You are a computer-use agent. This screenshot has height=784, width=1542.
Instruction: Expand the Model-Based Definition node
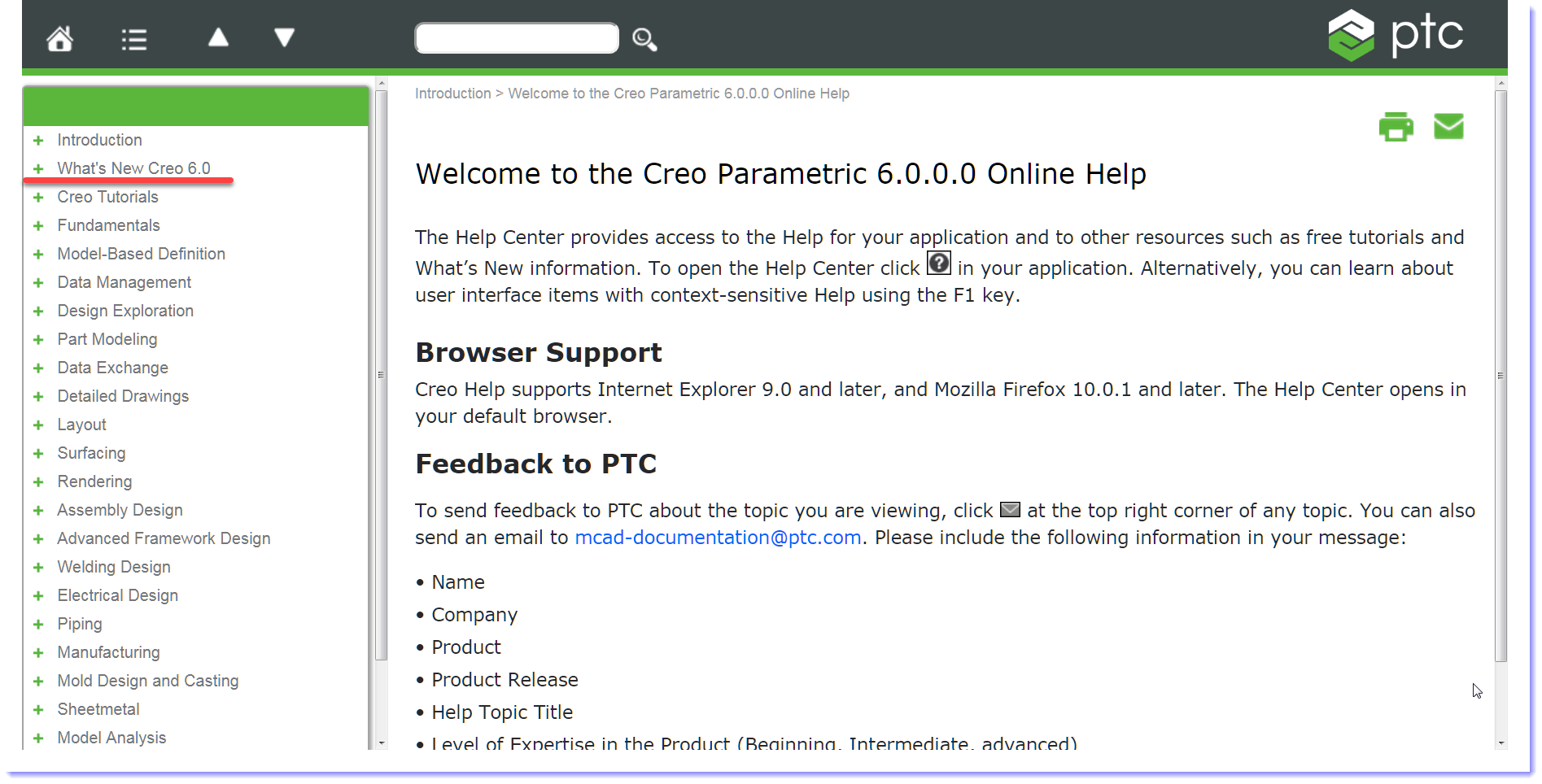click(x=38, y=255)
